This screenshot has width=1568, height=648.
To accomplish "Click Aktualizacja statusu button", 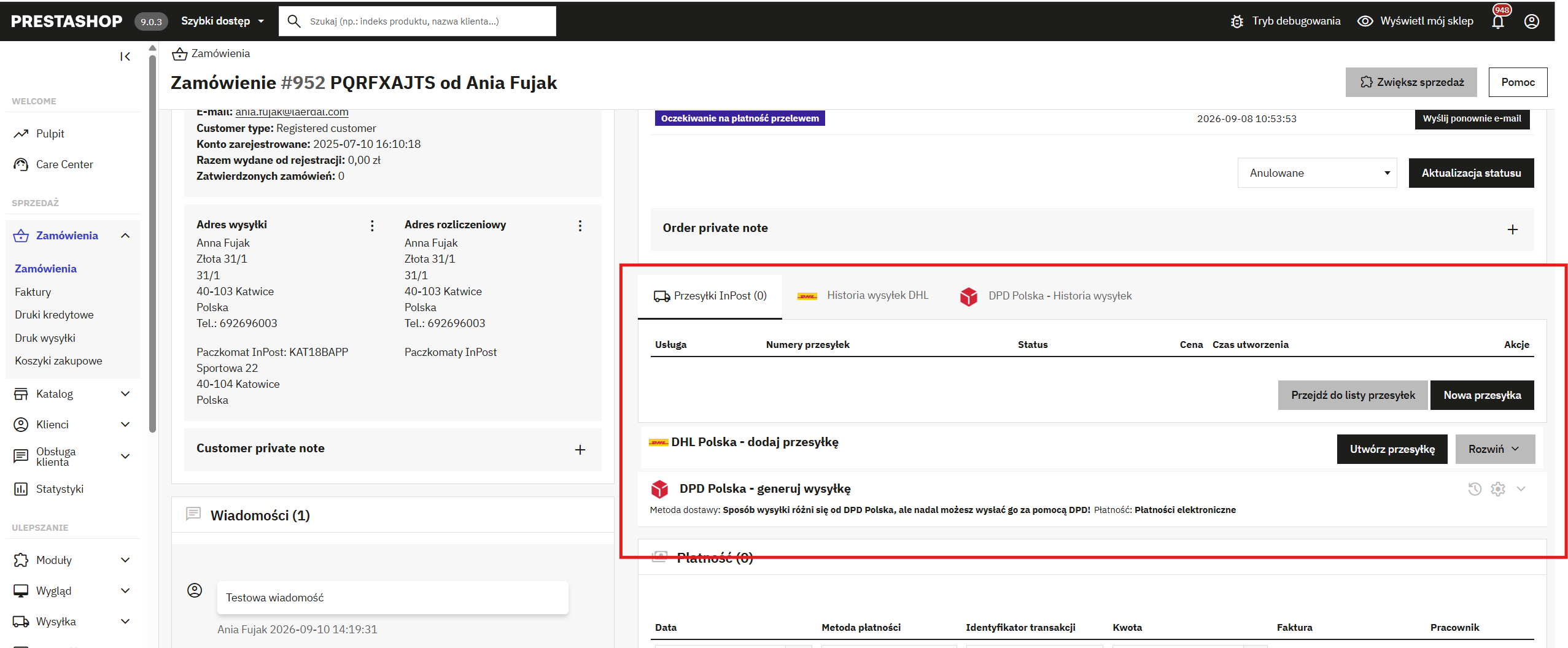I will [1471, 173].
